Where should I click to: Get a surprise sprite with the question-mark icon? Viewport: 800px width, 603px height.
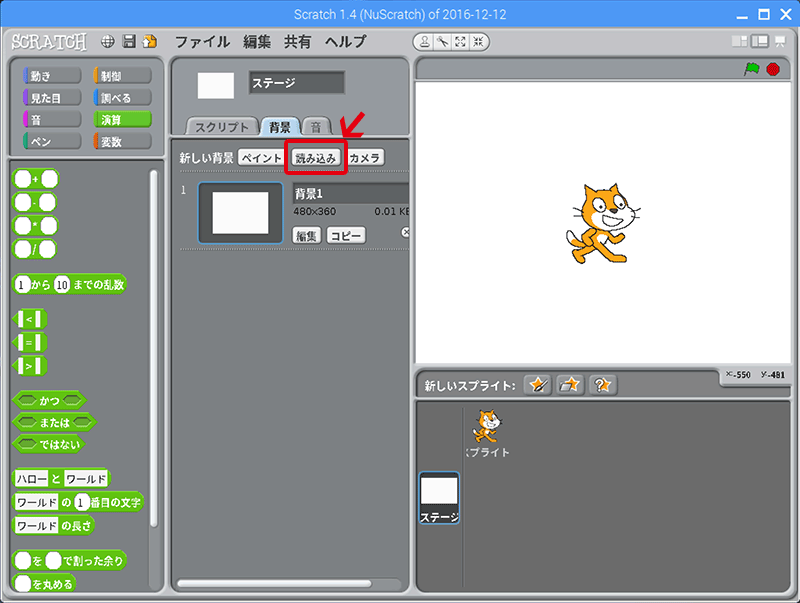click(x=602, y=385)
